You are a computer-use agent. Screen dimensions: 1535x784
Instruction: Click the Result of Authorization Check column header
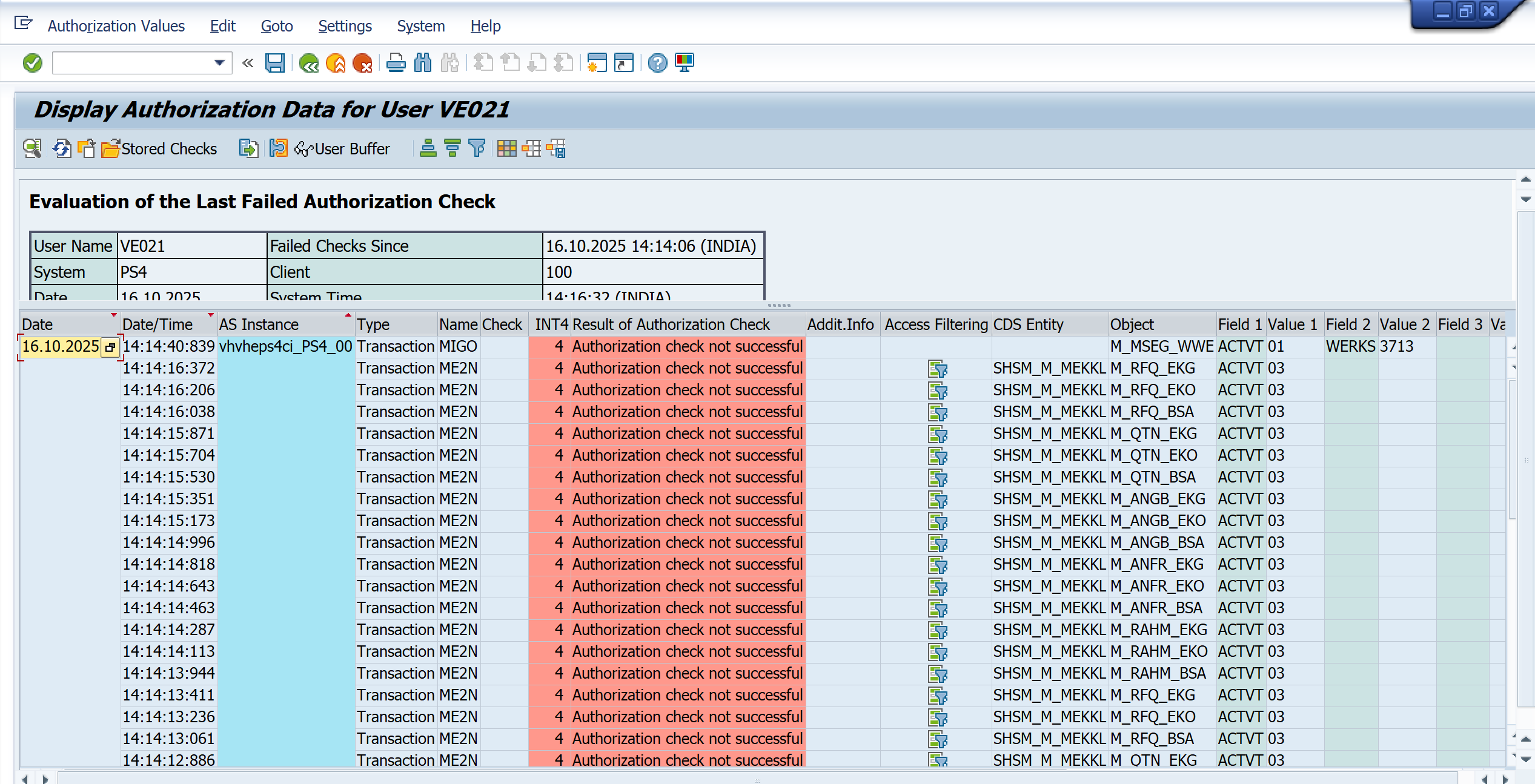coord(671,324)
